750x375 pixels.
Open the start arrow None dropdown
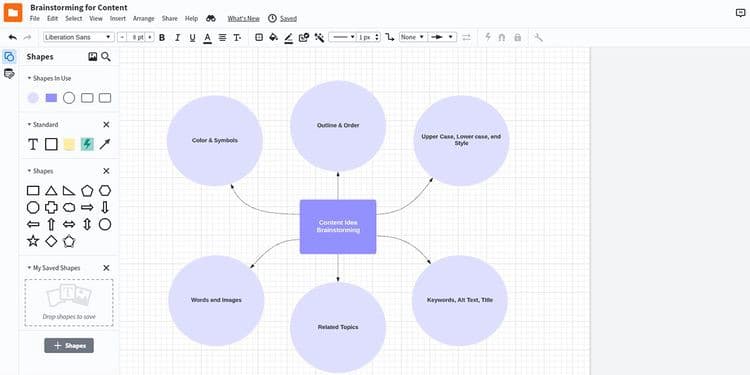(412, 37)
